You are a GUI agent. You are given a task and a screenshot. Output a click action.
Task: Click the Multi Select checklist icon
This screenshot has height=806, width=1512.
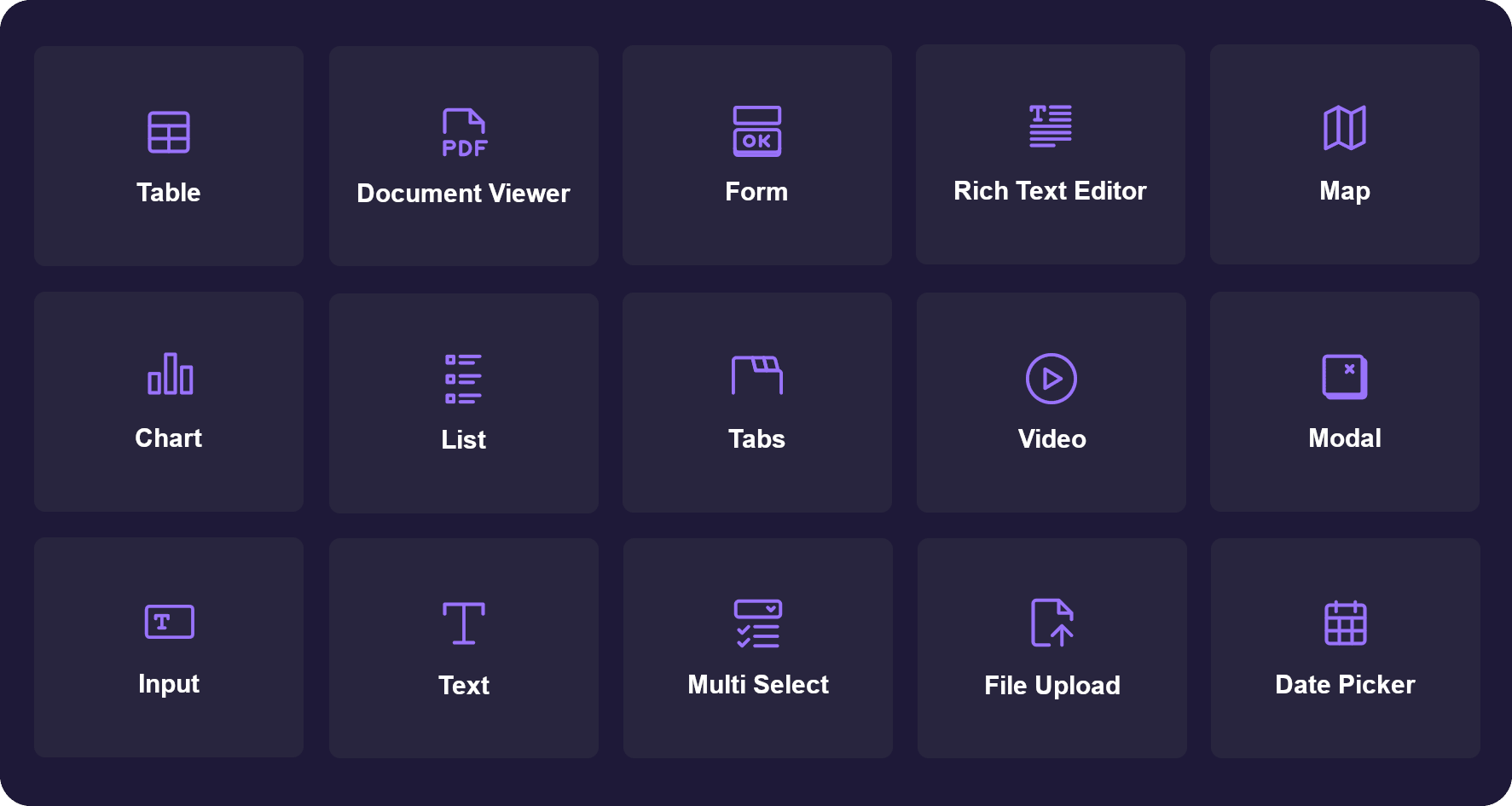tap(758, 623)
